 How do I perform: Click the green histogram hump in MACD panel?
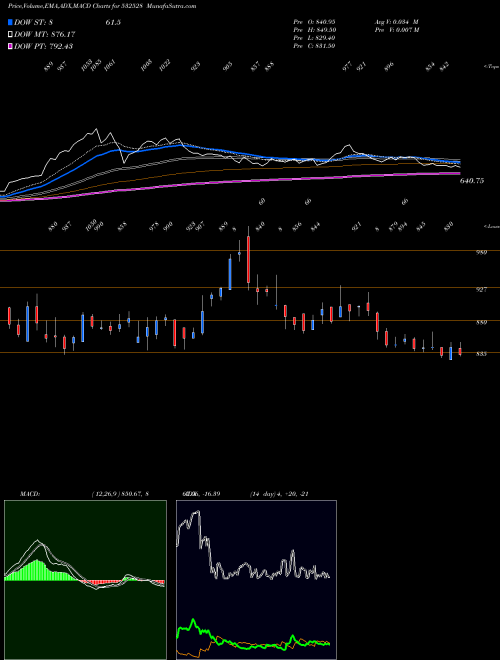point(37,570)
